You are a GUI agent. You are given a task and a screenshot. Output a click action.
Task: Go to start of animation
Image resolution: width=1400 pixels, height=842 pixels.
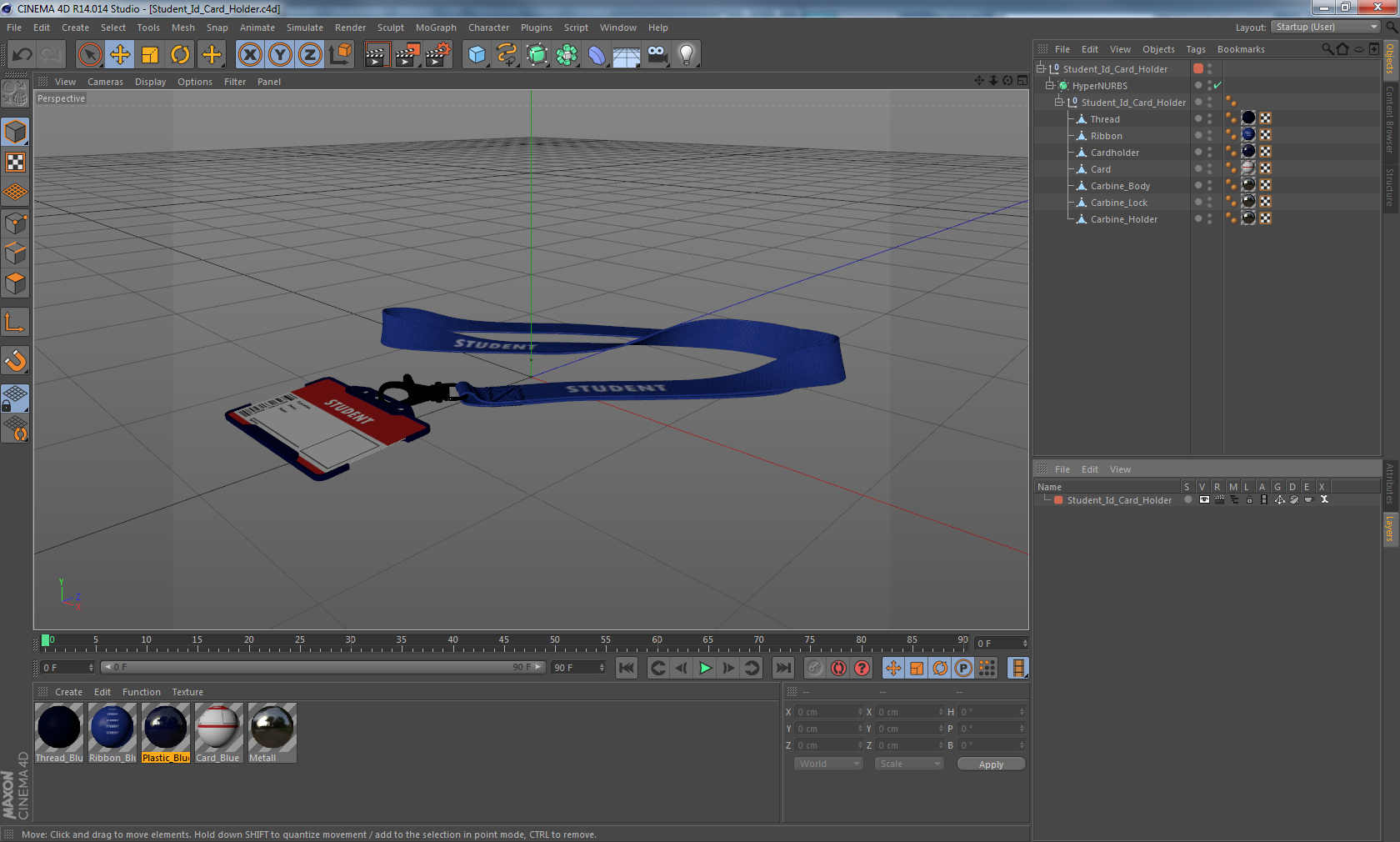point(627,668)
